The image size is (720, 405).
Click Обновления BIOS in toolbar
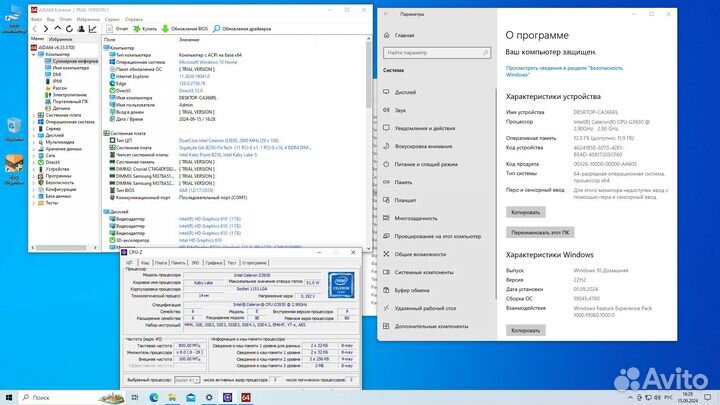click(185, 29)
